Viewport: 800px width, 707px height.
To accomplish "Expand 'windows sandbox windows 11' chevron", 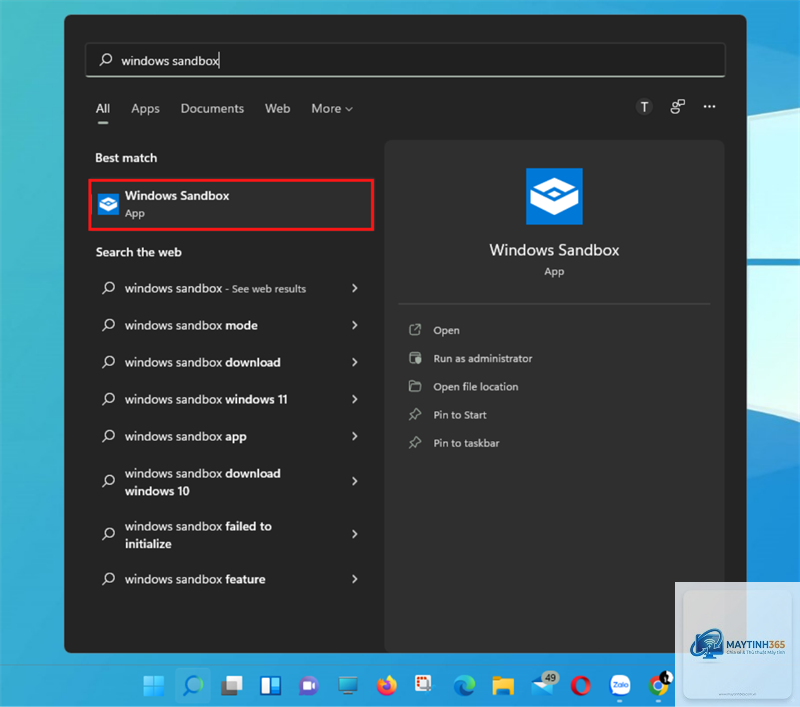I will pos(355,399).
